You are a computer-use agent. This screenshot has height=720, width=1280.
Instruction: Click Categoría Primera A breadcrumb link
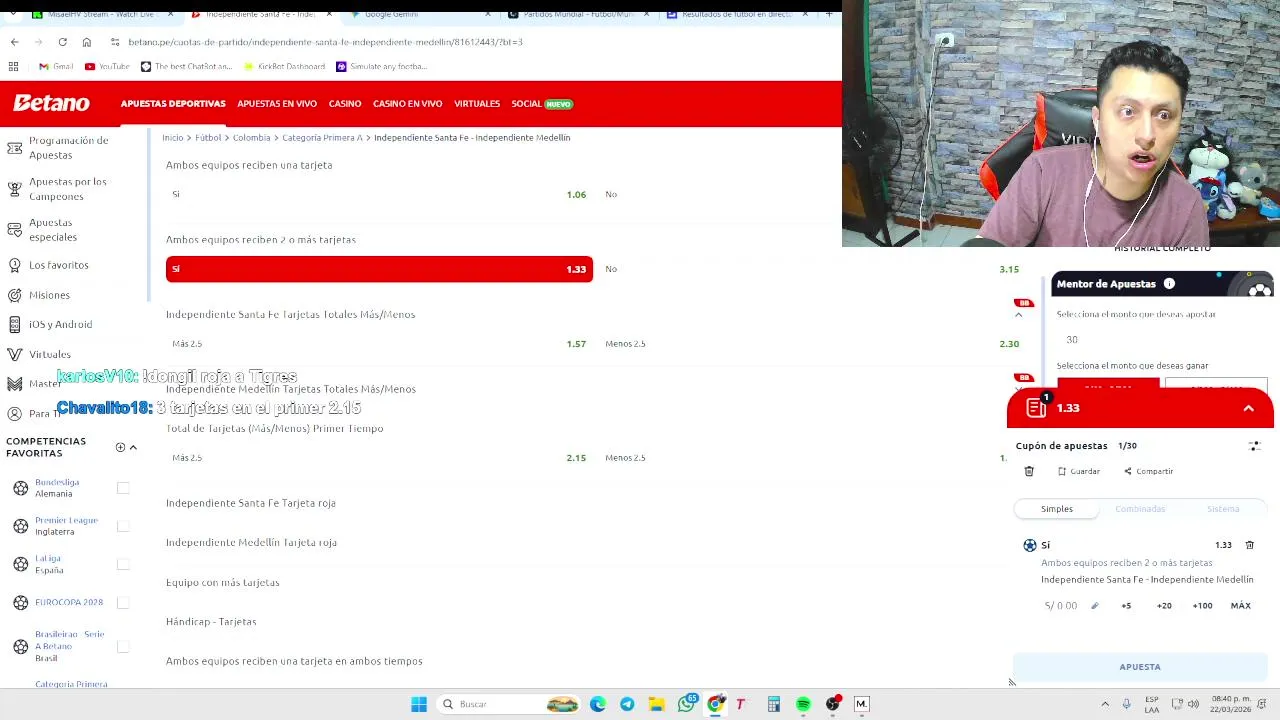[x=322, y=138]
